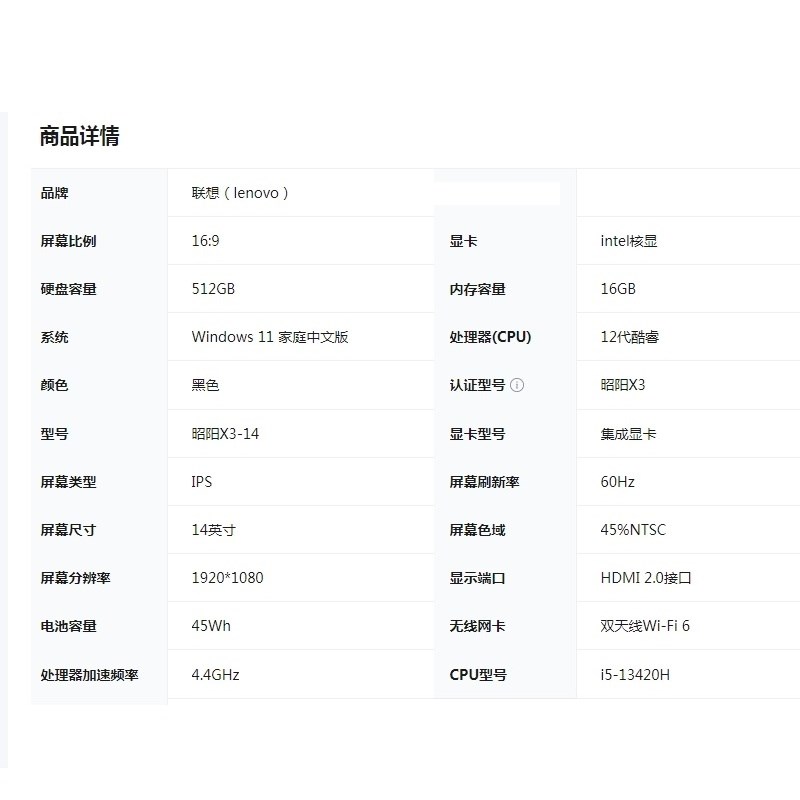Select the i5-13420H CPU model value
The image size is (800, 800).
635,674
